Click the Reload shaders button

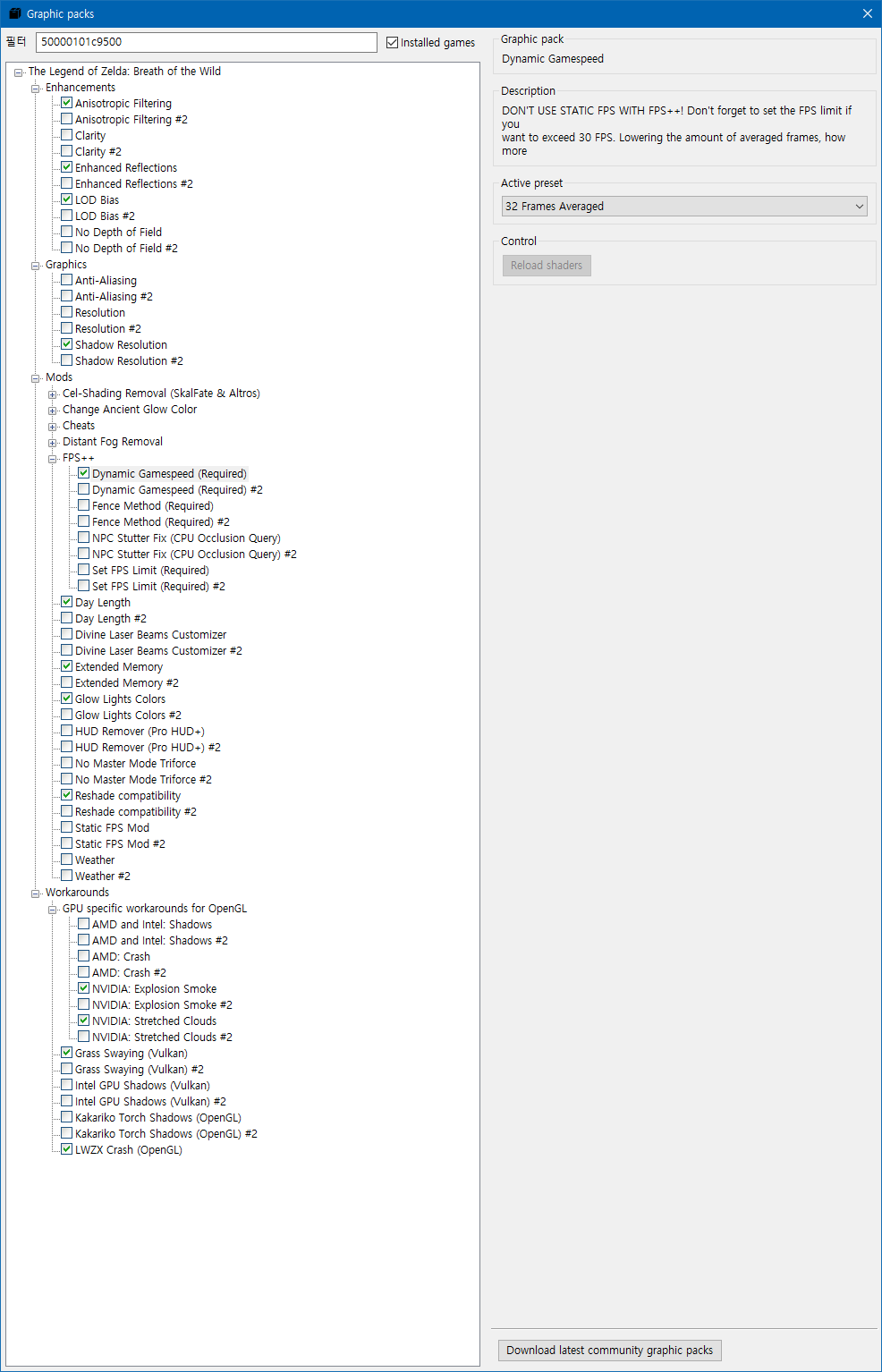click(547, 265)
